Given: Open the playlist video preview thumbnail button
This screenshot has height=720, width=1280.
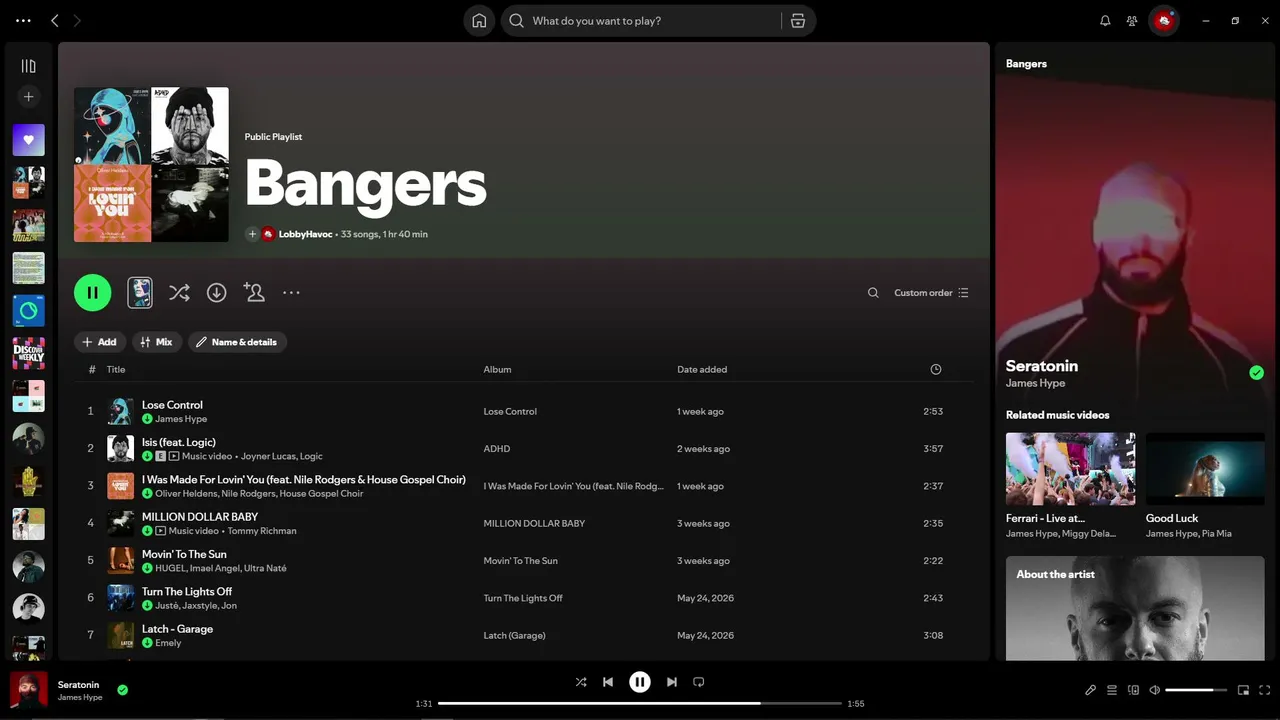Looking at the screenshot, I should (x=140, y=293).
